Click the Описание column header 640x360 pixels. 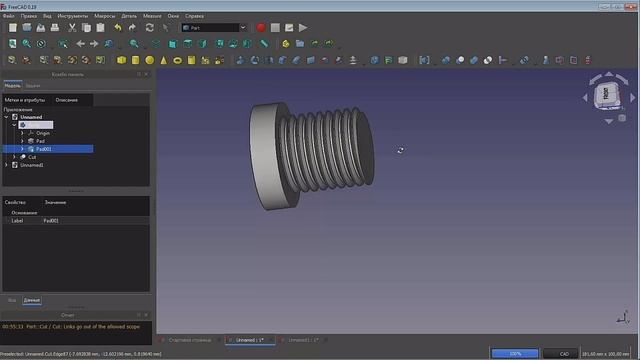pos(67,100)
